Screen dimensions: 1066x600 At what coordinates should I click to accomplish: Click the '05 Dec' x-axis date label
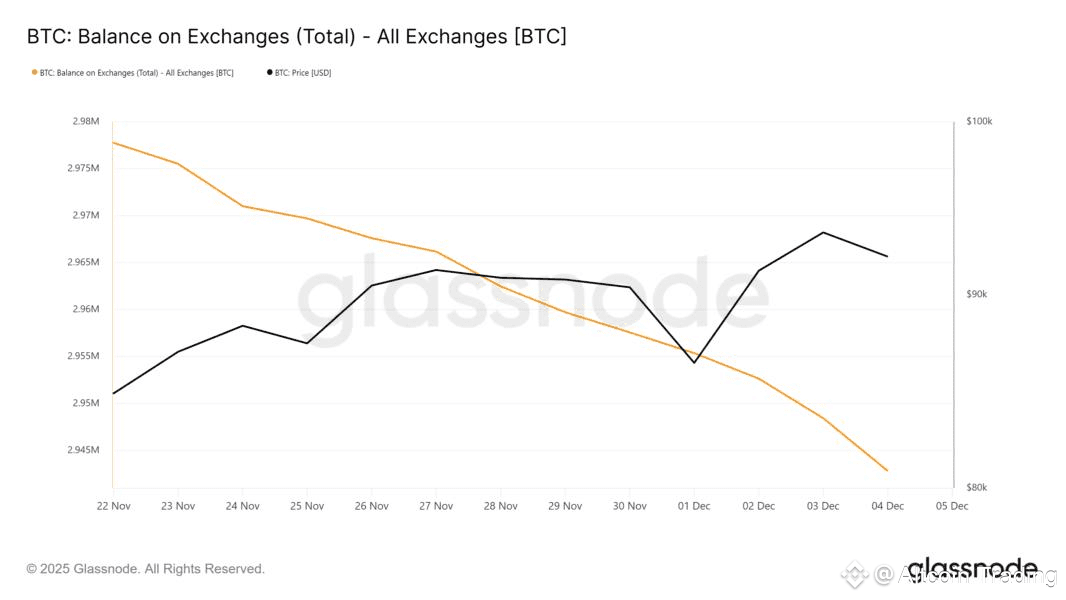pos(952,506)
